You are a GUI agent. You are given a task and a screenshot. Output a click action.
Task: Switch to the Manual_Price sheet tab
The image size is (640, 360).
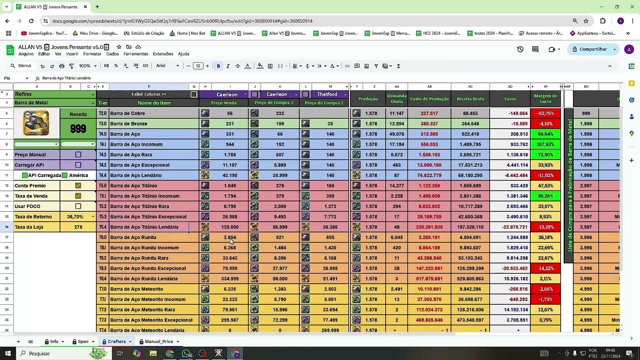[x=159, y=342]
